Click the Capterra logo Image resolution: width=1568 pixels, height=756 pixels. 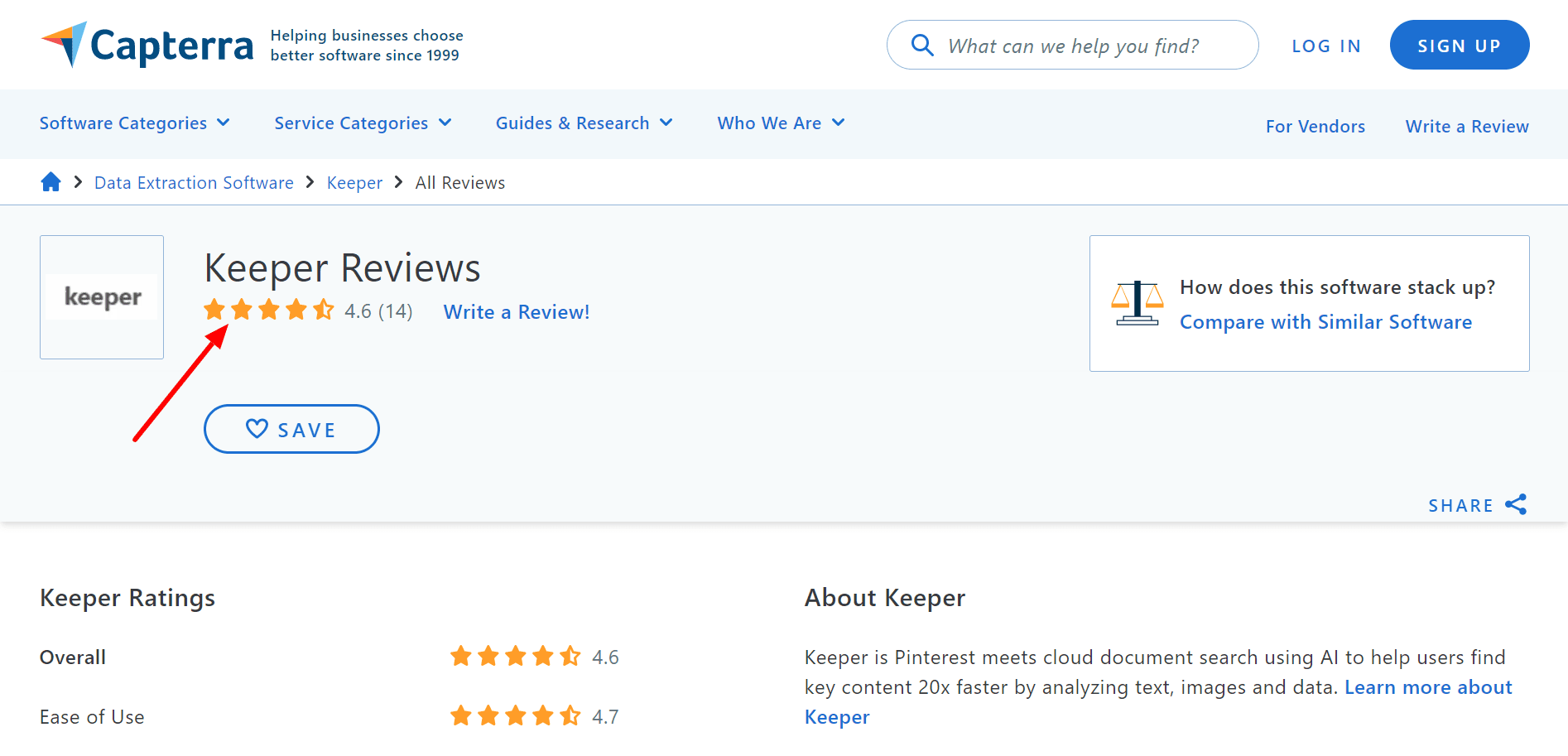click(147, 45)
